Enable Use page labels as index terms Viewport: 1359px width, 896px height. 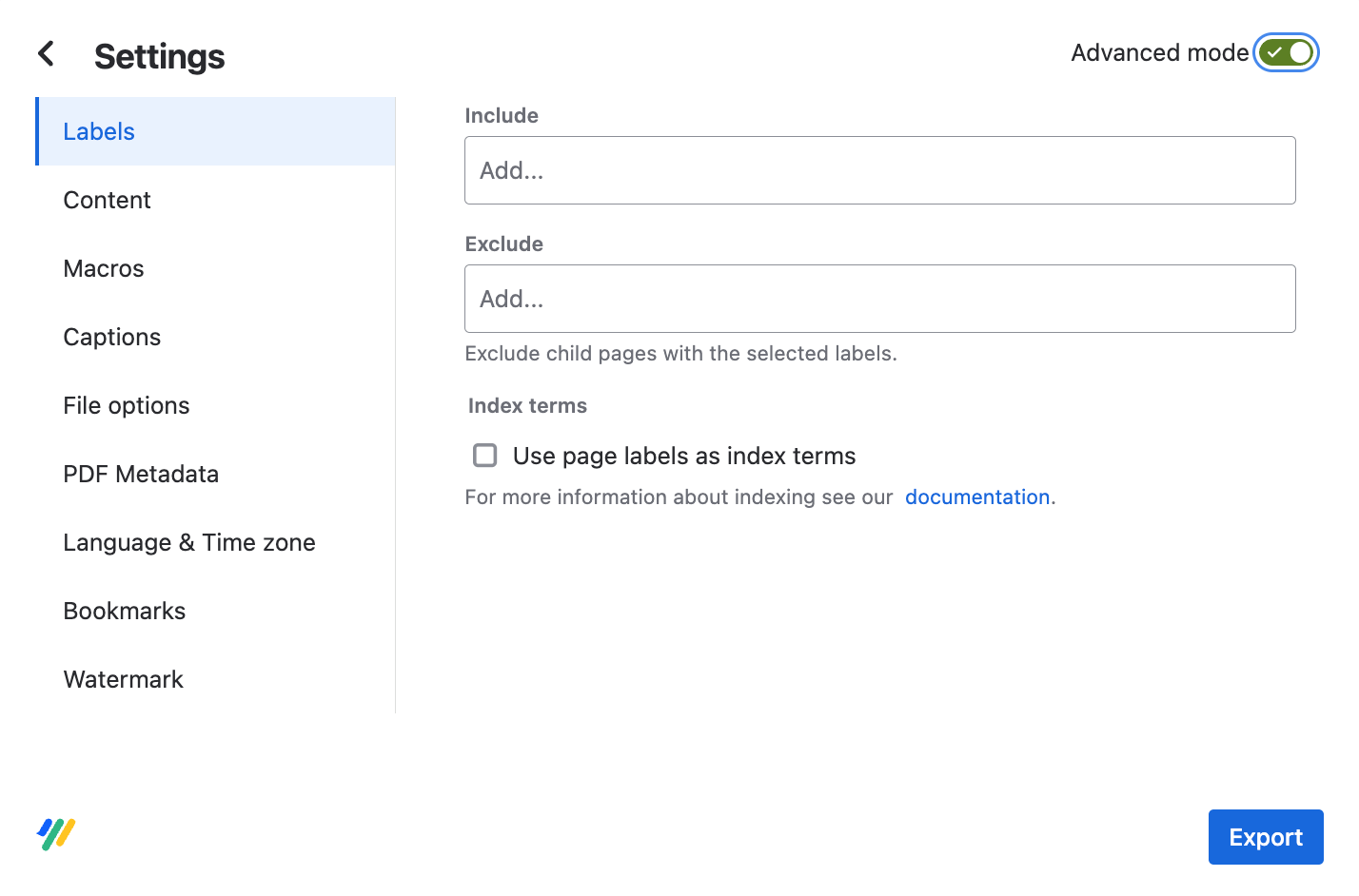click(x=485, y=456)
